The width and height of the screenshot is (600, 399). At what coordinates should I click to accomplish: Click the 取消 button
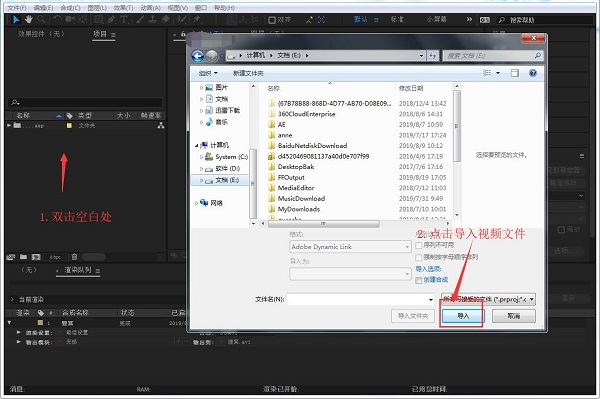(x=514, y=316)
